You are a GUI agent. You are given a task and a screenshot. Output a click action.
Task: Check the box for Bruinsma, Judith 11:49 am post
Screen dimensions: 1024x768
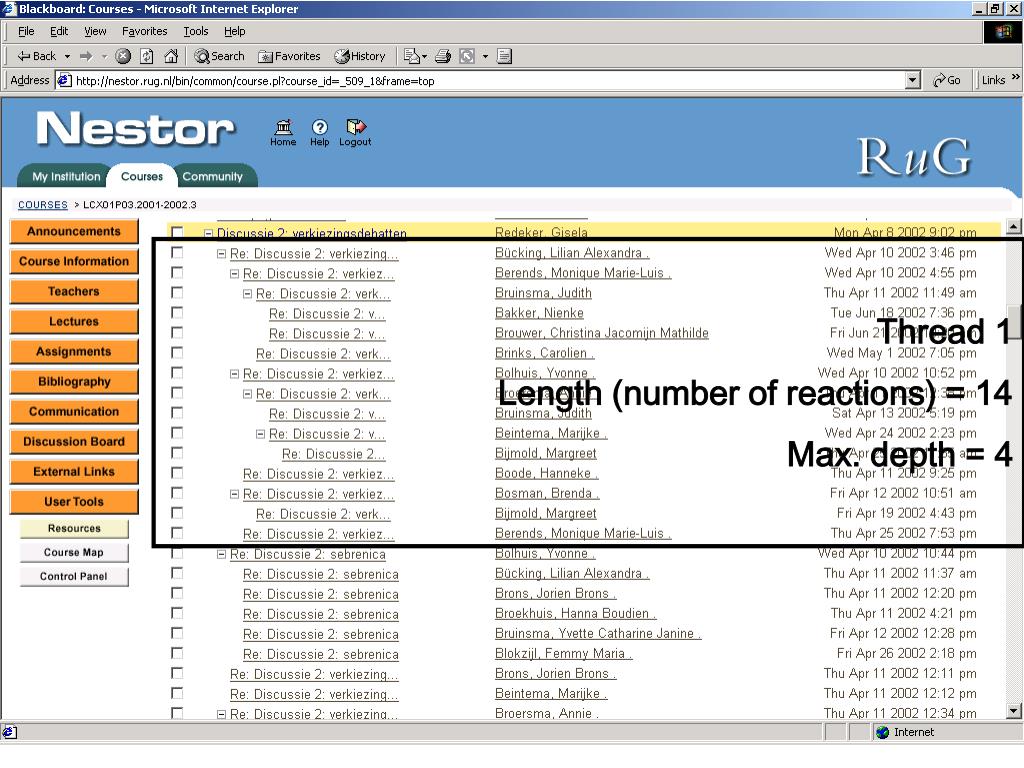click(x=177, y=293)
